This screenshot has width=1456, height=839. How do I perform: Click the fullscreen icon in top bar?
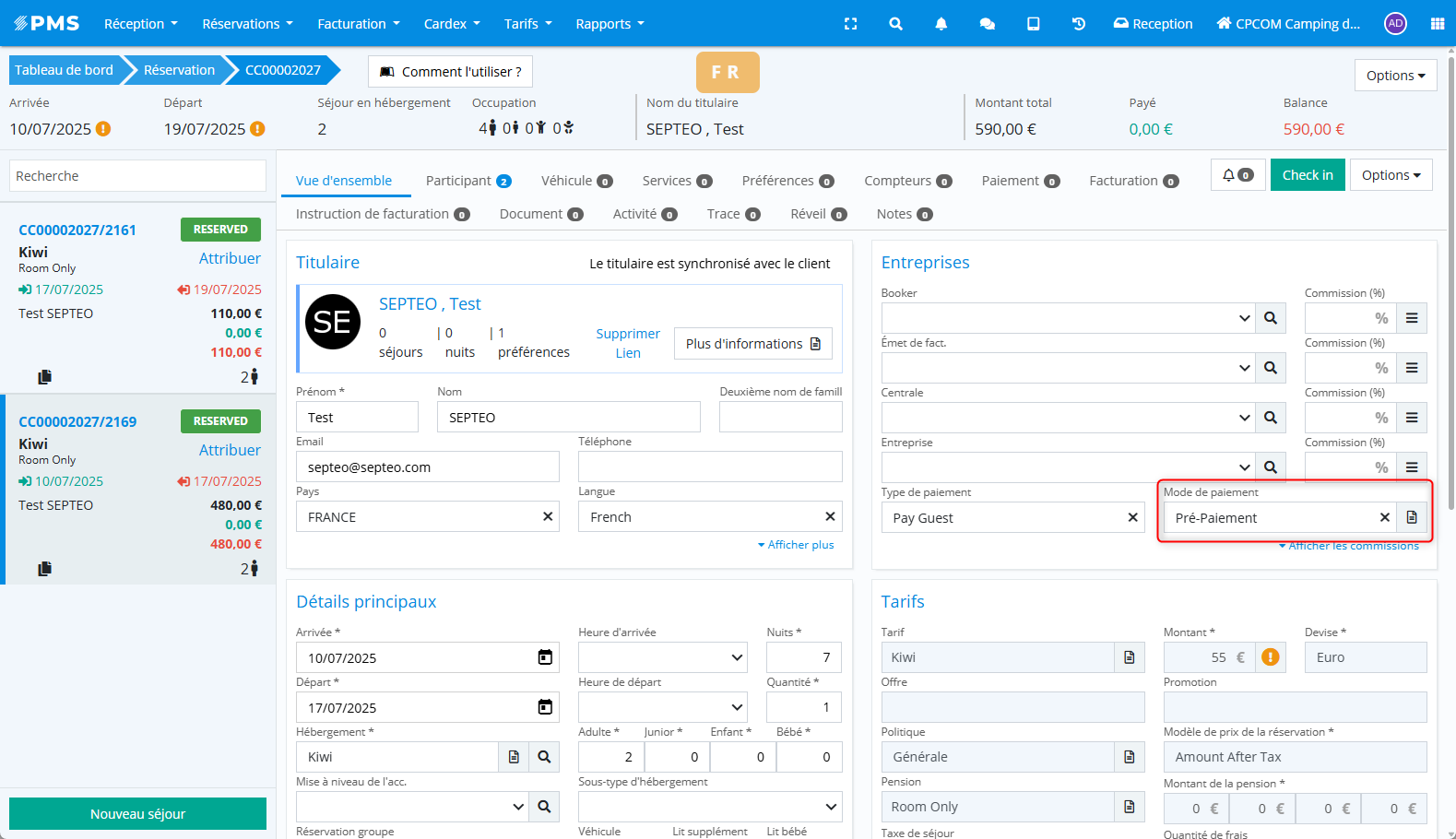(850, 24)
